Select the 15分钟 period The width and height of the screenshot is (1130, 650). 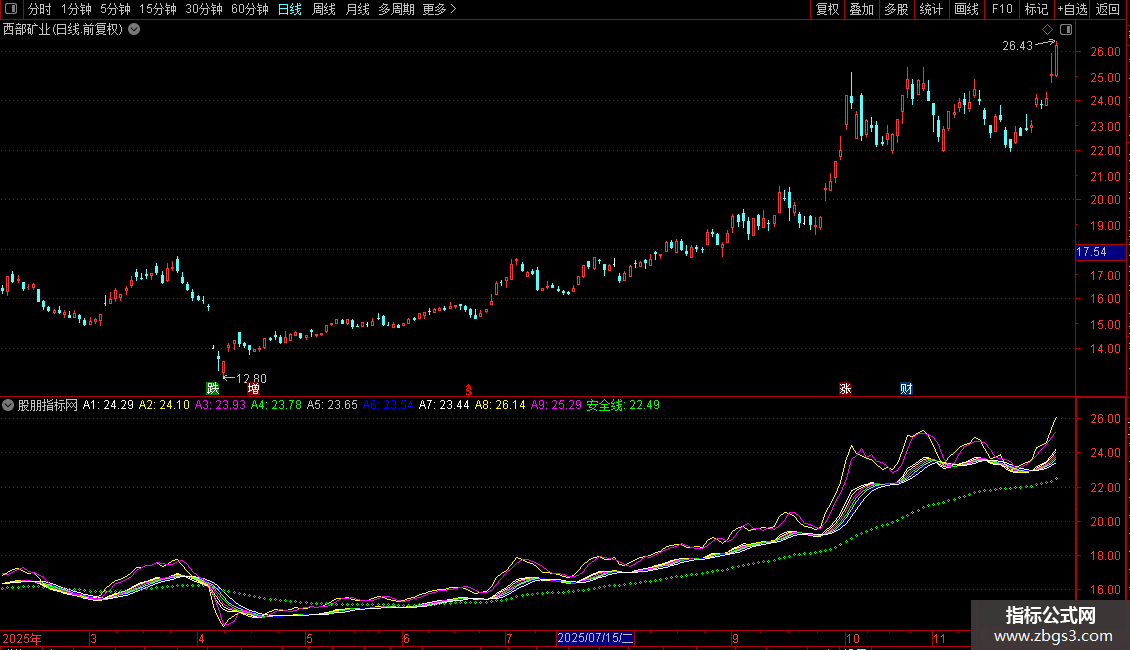point(158,9)
